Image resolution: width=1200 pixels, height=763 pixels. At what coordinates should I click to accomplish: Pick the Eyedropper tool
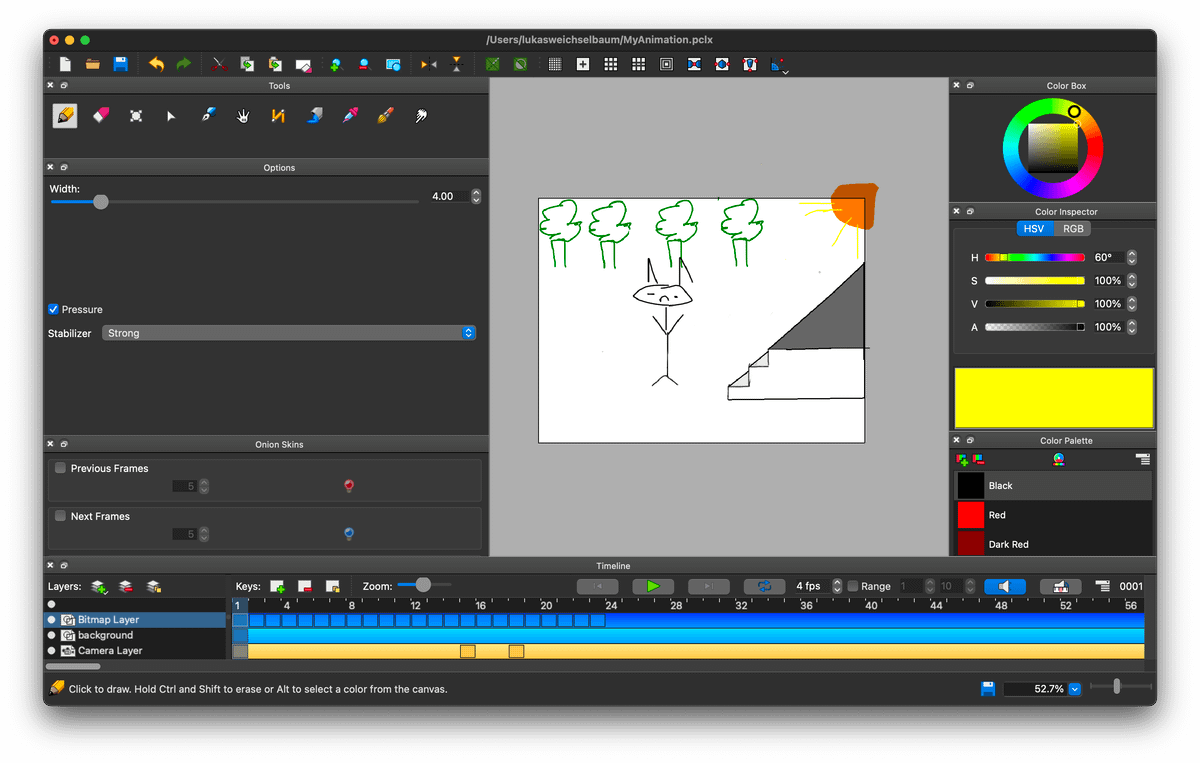(349, 116)
